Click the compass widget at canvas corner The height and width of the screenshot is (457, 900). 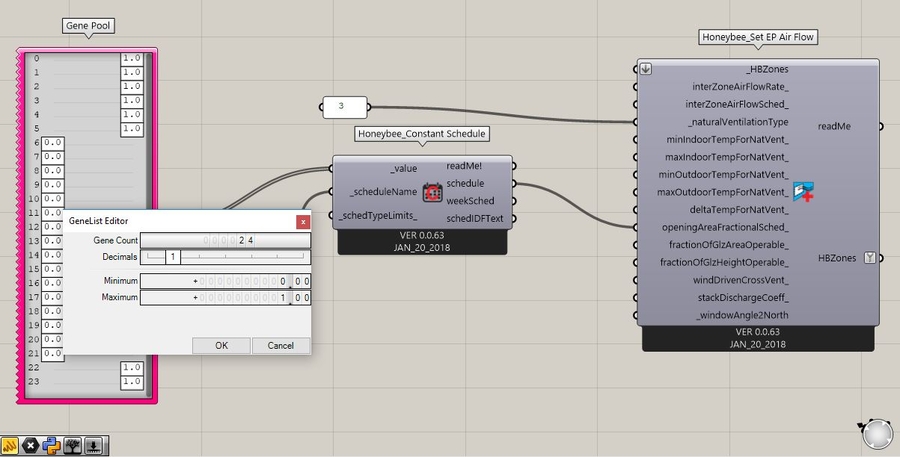pos(876,433)
